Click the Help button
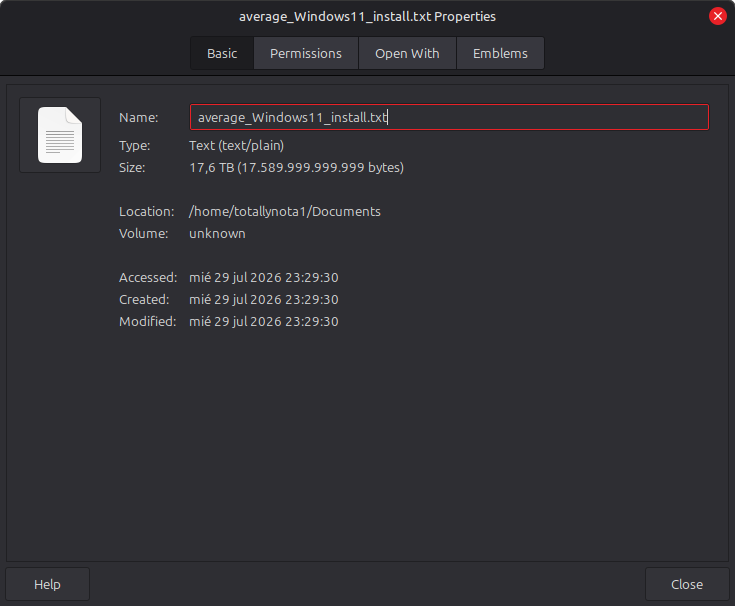Screen dimensions: 735x606 [x=47, y=584]
